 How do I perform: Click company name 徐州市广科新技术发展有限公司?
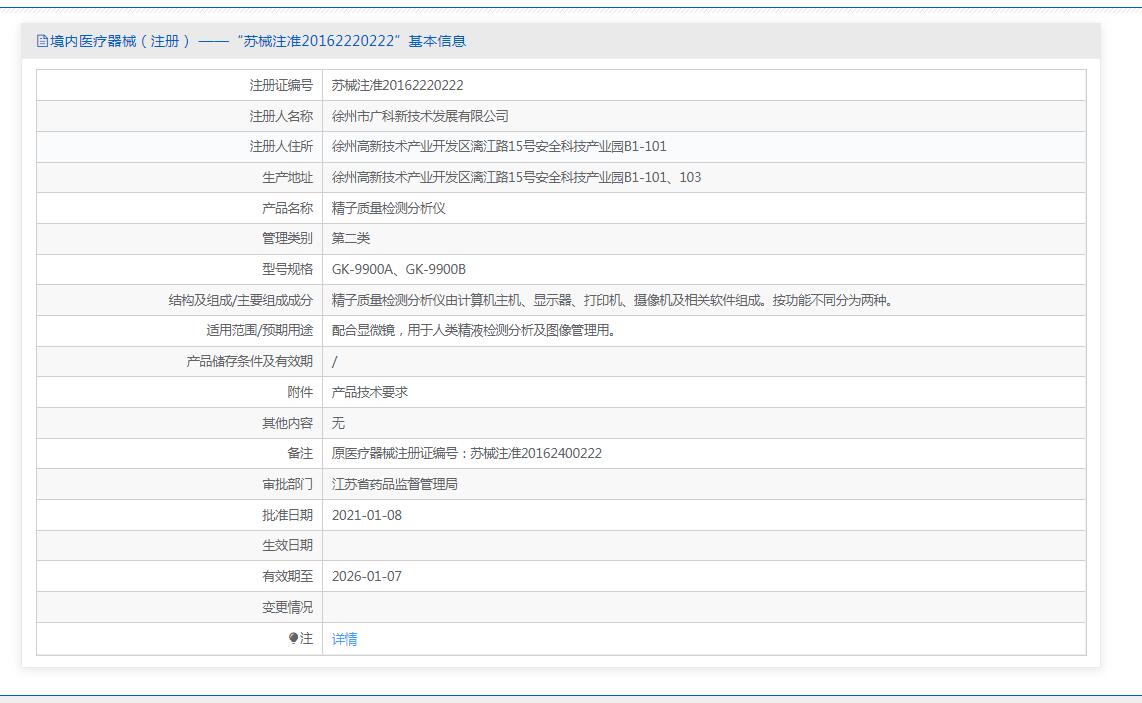(420, 116)
